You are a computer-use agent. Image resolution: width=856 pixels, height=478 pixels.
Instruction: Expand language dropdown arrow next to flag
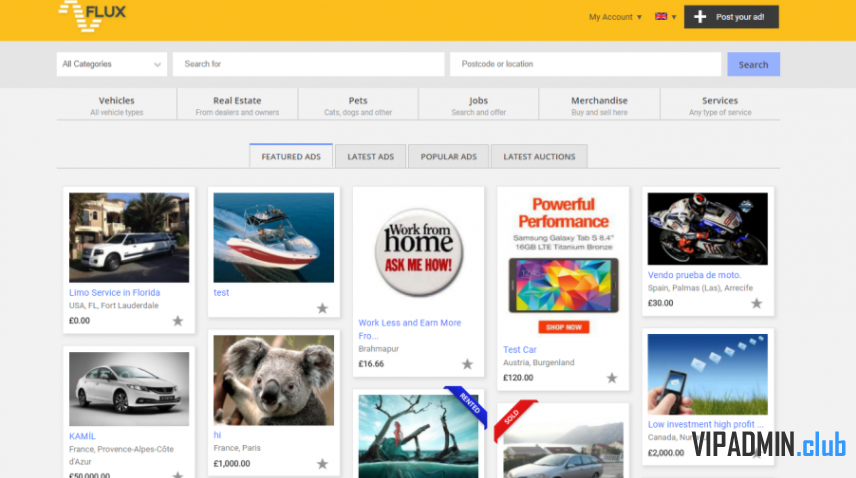point(674,17)
